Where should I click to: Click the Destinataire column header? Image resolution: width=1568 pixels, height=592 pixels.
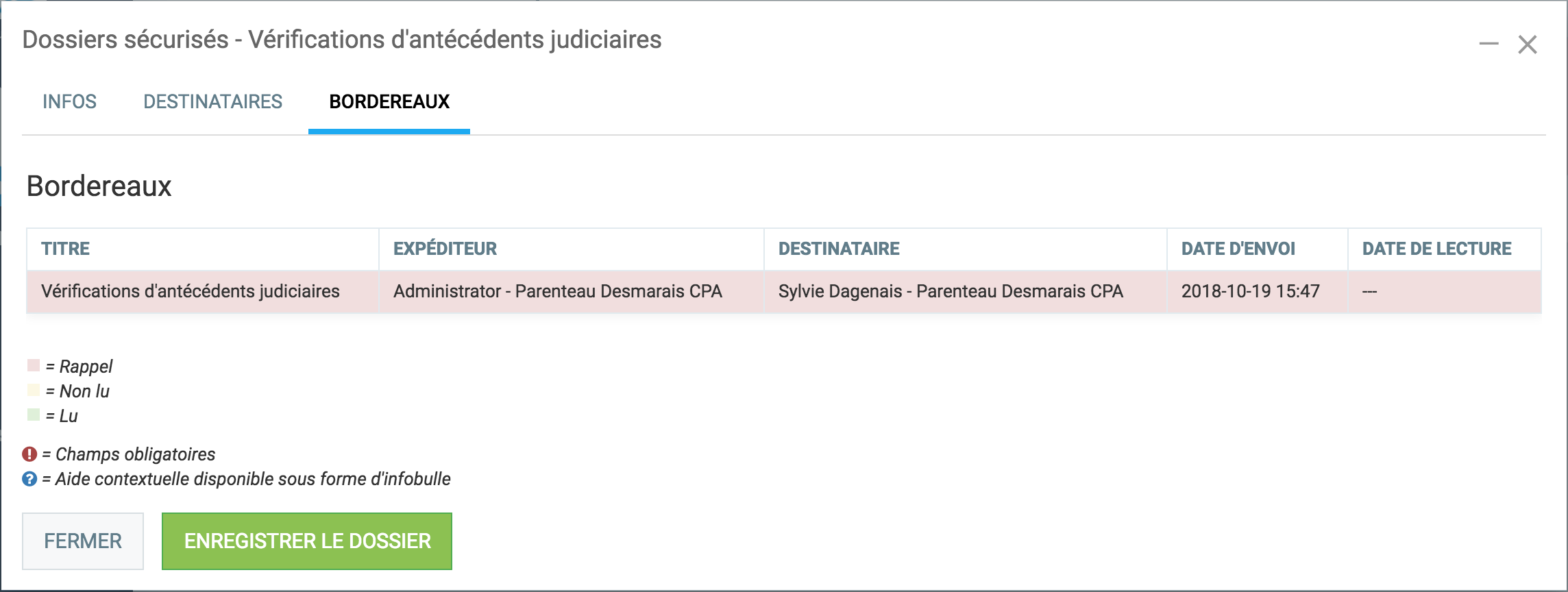point(839,249)
